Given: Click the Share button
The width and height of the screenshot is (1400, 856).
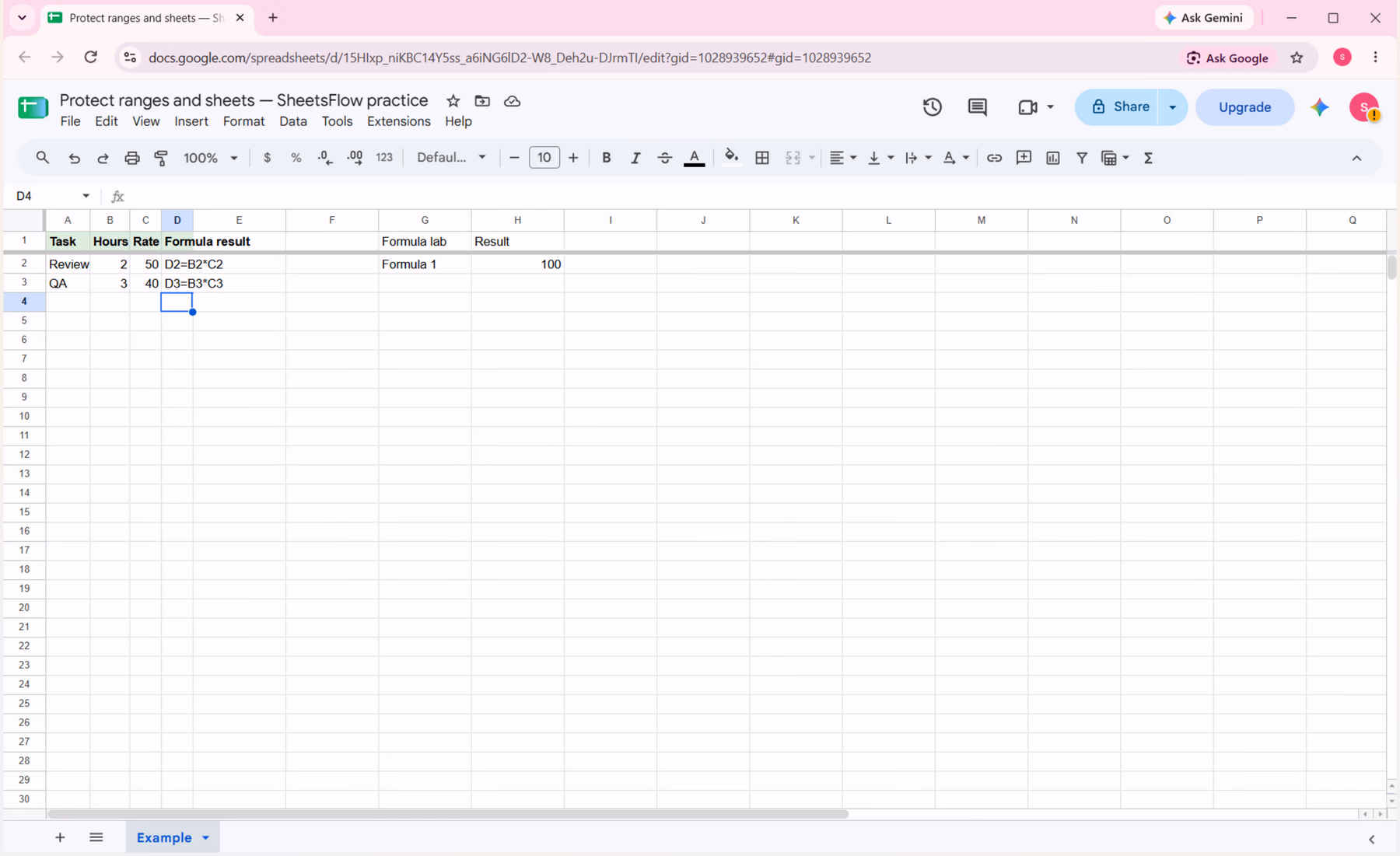Looking at the screenshot, I should tap(1118, 107).
